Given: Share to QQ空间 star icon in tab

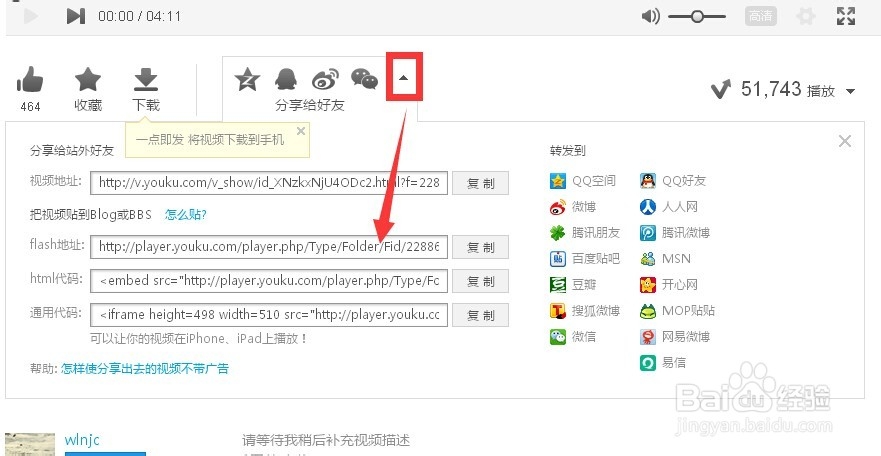Looking at the screenshot, I should (x=247, y=79).
